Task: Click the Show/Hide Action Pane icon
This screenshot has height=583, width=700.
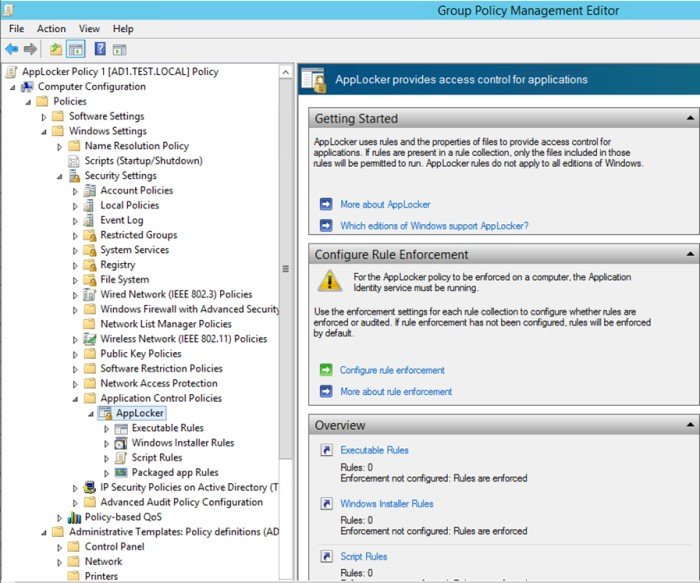Action: pos(119,48)
